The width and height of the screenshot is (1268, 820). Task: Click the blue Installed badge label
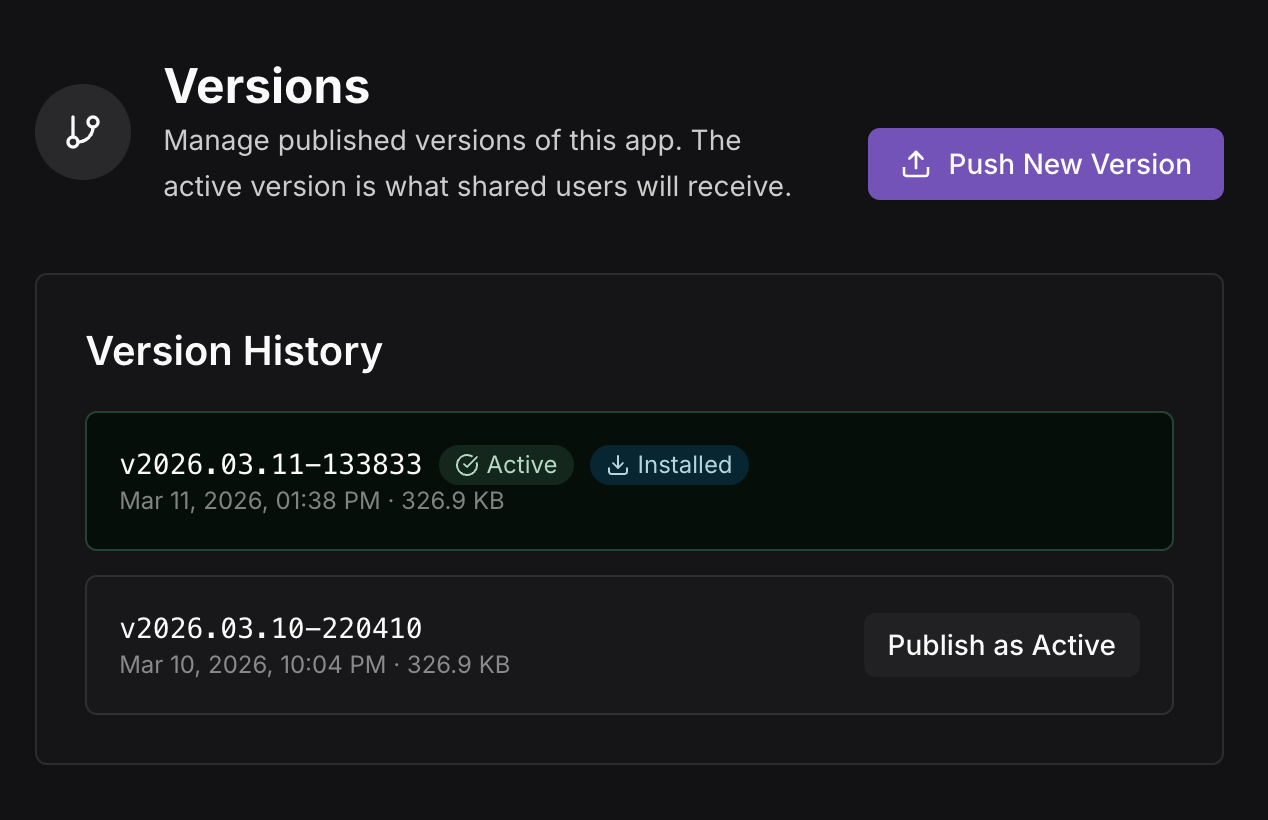684,465
